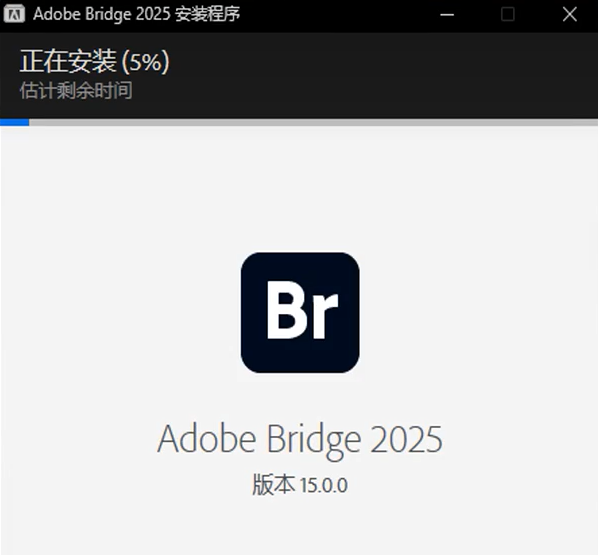Click the word "Adobe" in large product name
The width and height of the screenshot is (598, 555).
(x=207, y=439)
